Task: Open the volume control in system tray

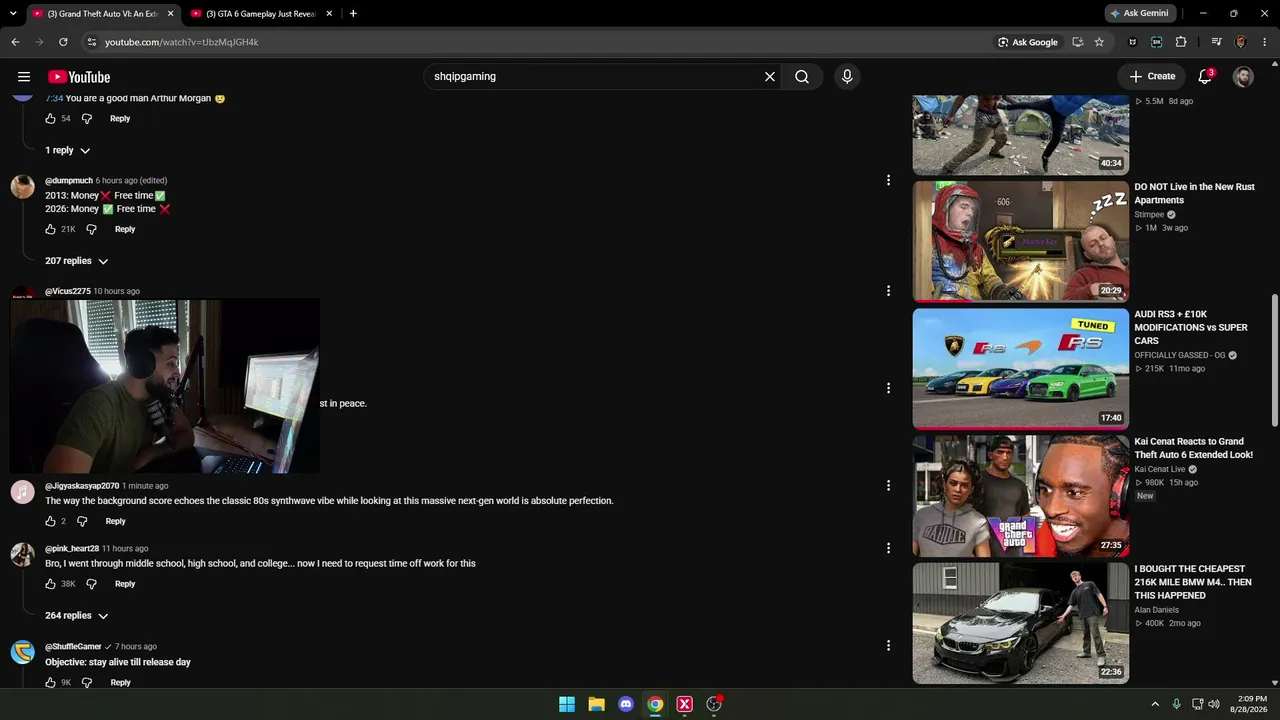Action: click(x=1214, y=704)
